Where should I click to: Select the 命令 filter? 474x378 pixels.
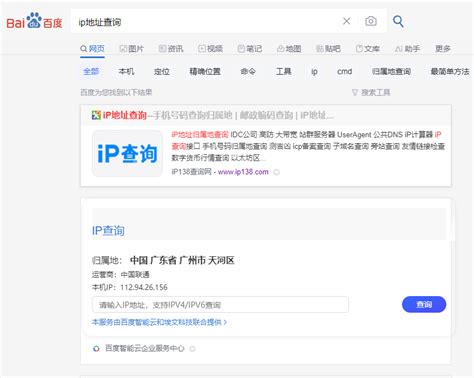[x=248, y=71]
